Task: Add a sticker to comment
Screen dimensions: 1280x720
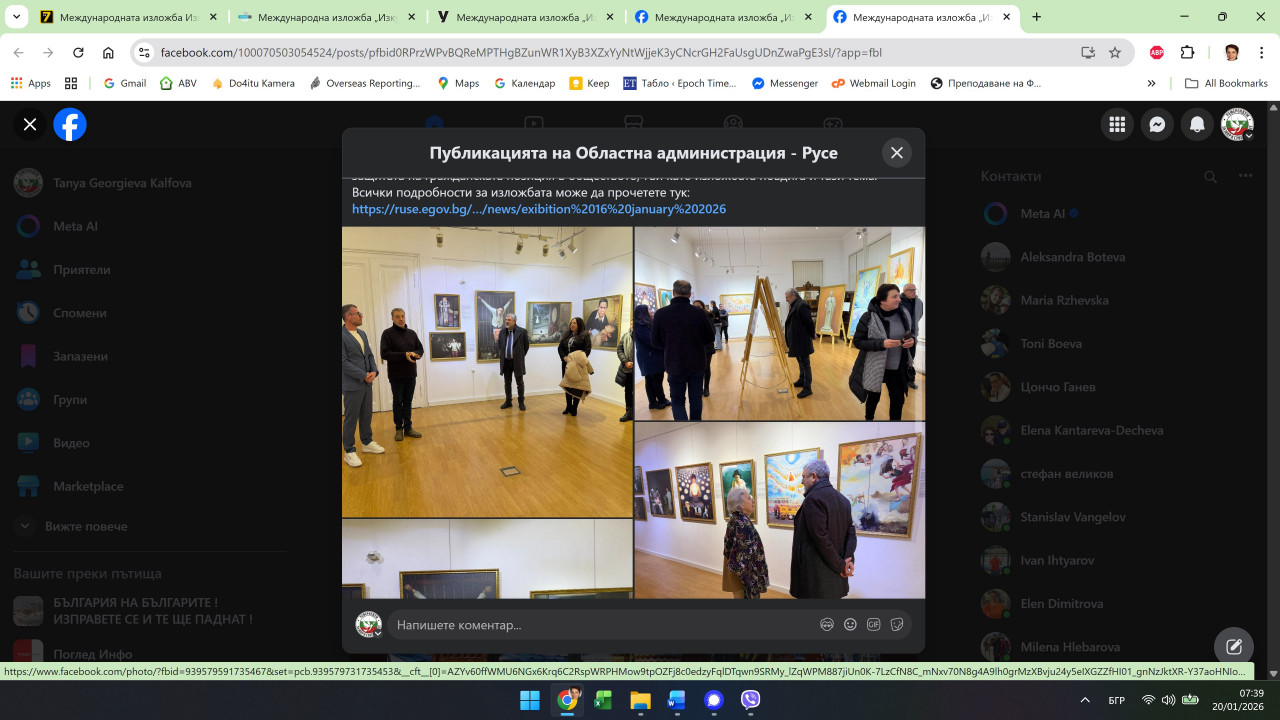Action: (x=897, y=624)
